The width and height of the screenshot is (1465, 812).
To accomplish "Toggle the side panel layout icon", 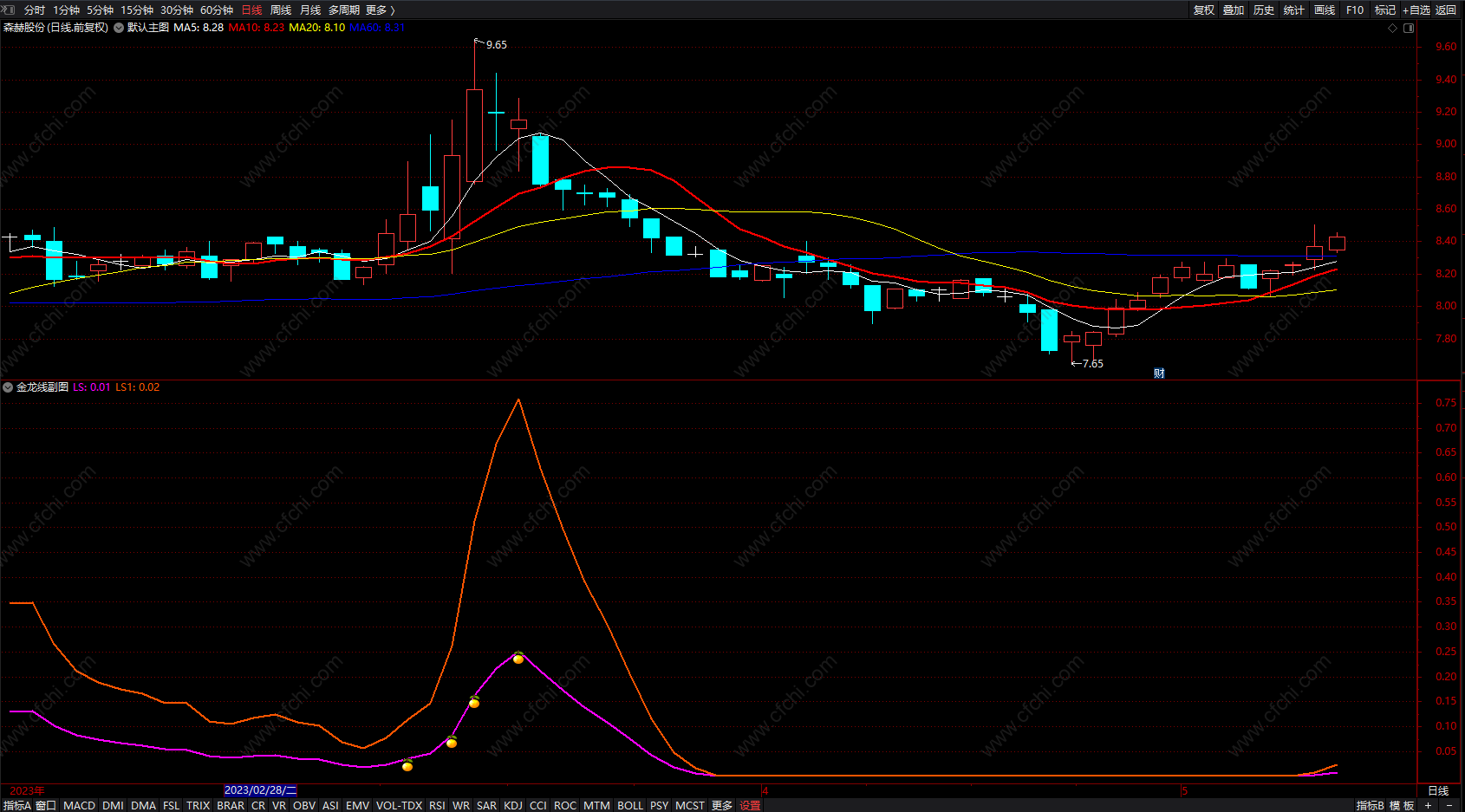I will click(1409, 28).
